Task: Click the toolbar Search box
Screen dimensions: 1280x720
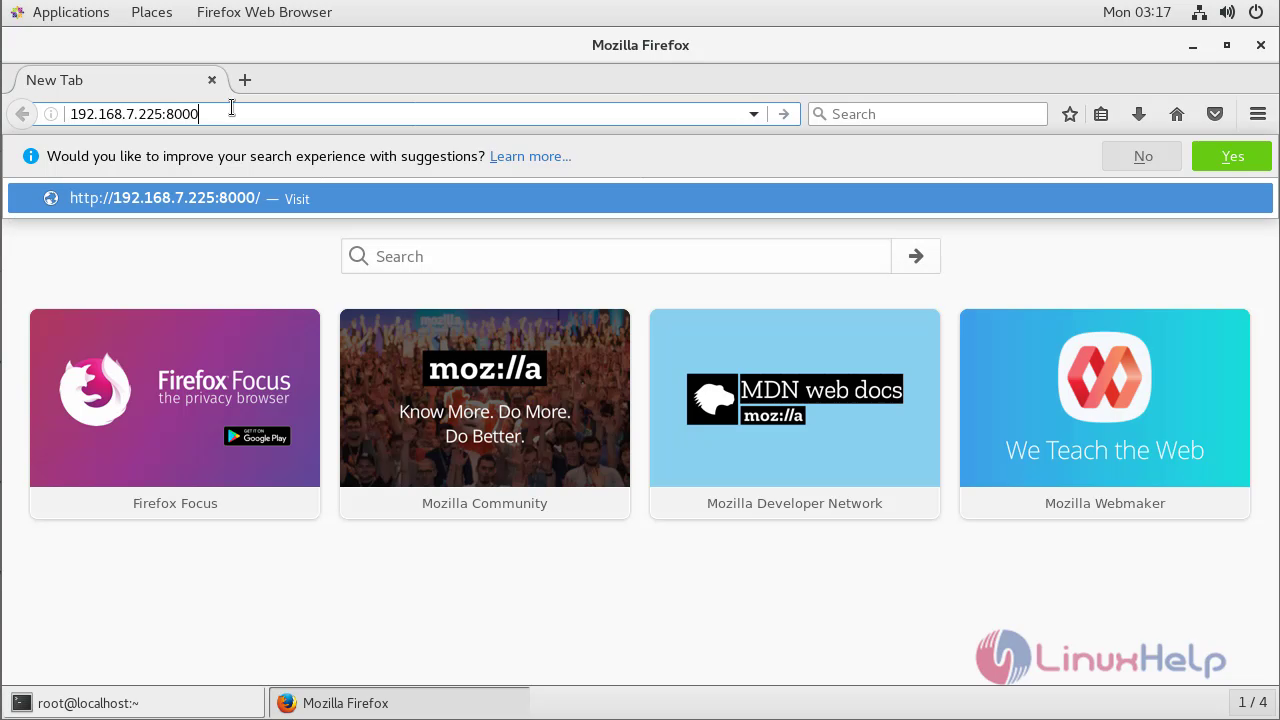Action: click(x=928, y=114)
